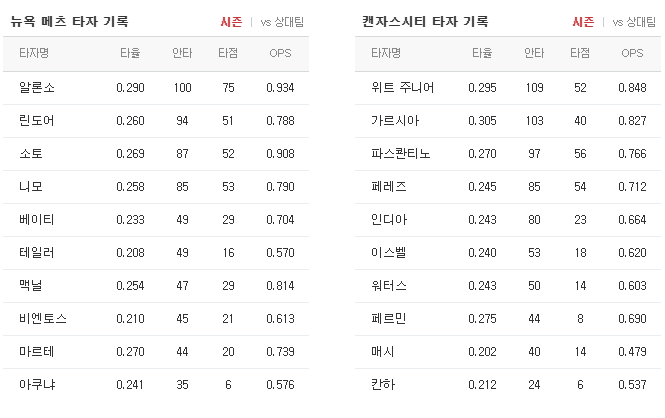Click 타율 column header in Mets table
Image resolution: width=665 pixels, height=418 pixels.
(x=130, y=53)
